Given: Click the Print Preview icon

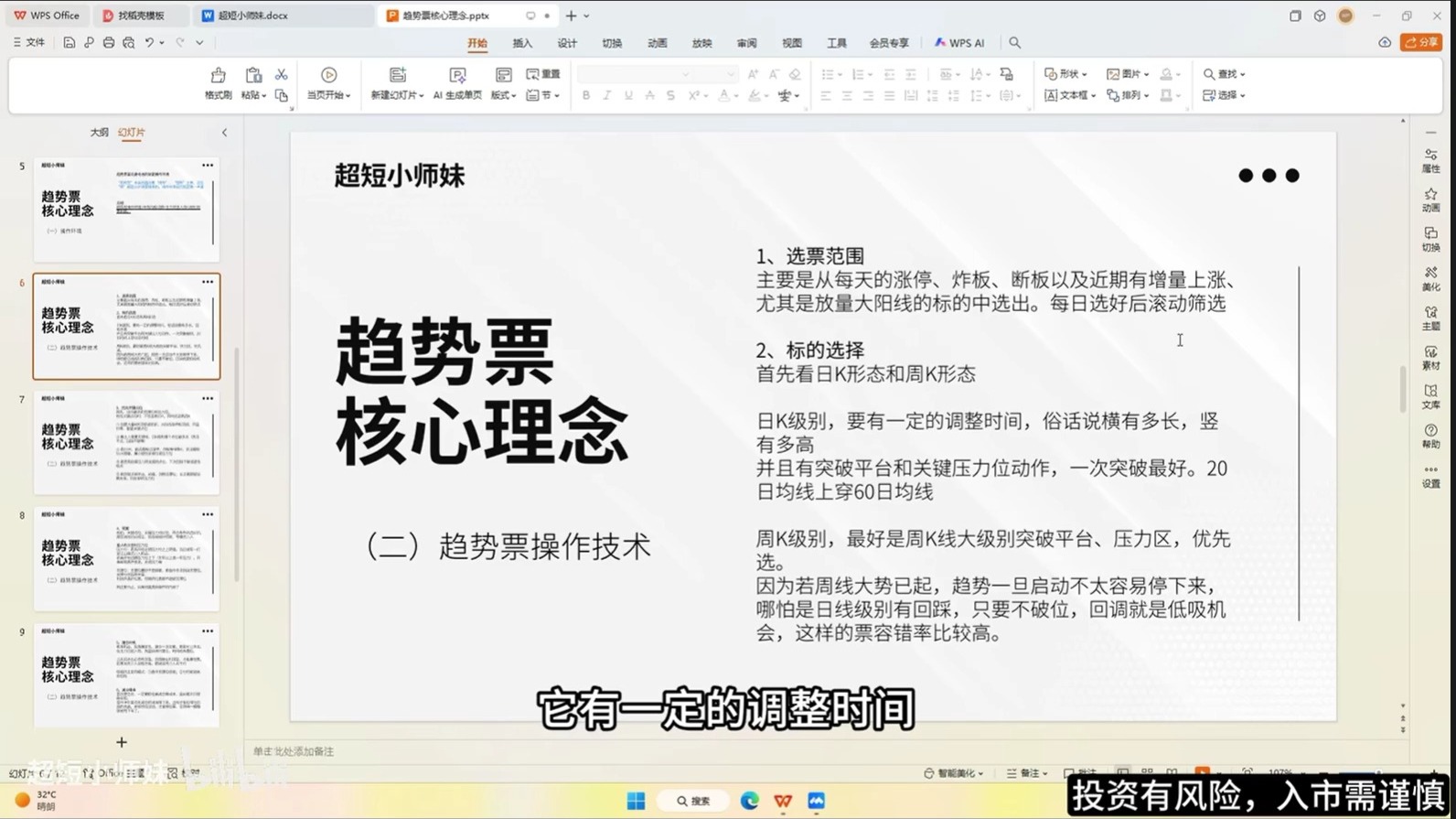Looking at the screenshot, I should point(129,42).
